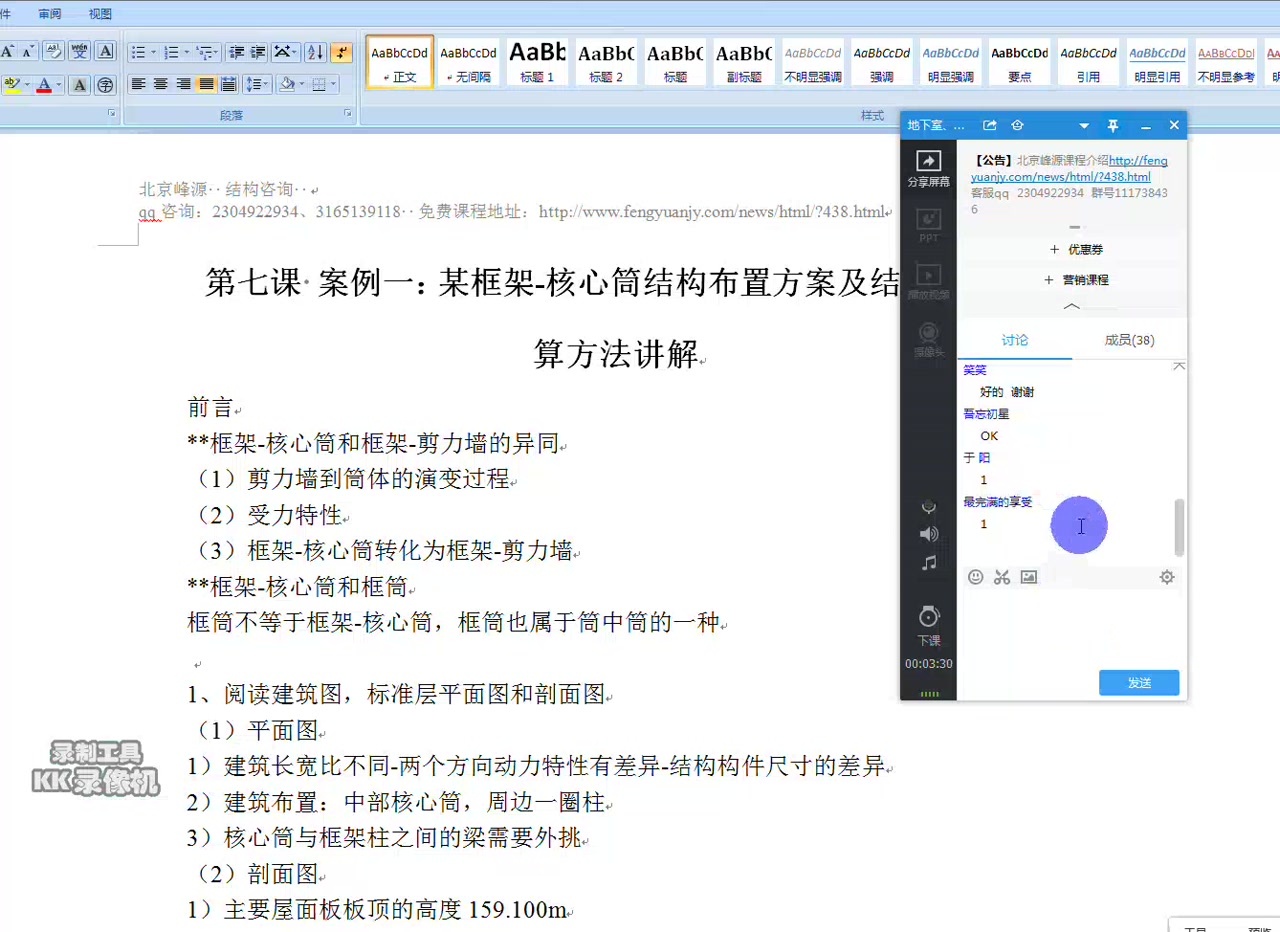Open line spacing options

click(x=257, y=85)
